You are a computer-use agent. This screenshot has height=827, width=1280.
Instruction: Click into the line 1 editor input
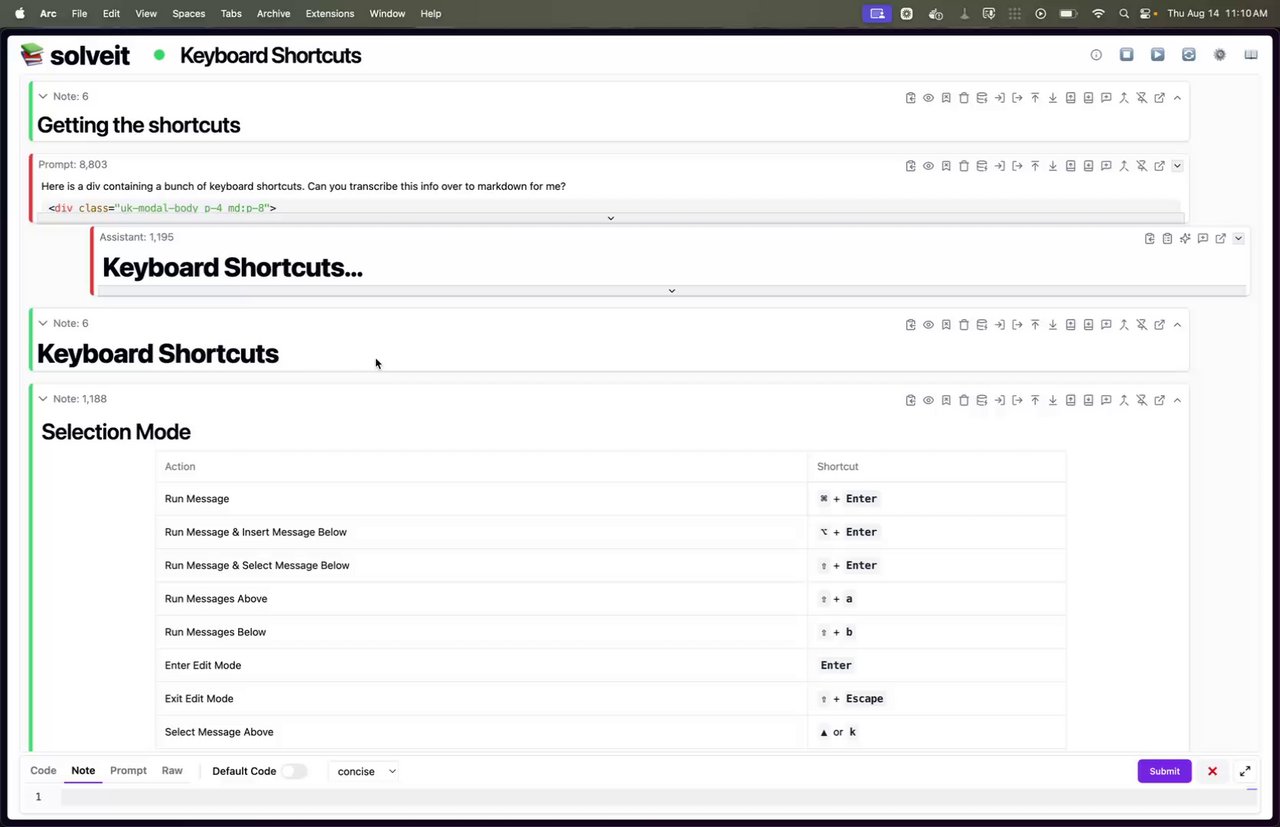(650, 797)
